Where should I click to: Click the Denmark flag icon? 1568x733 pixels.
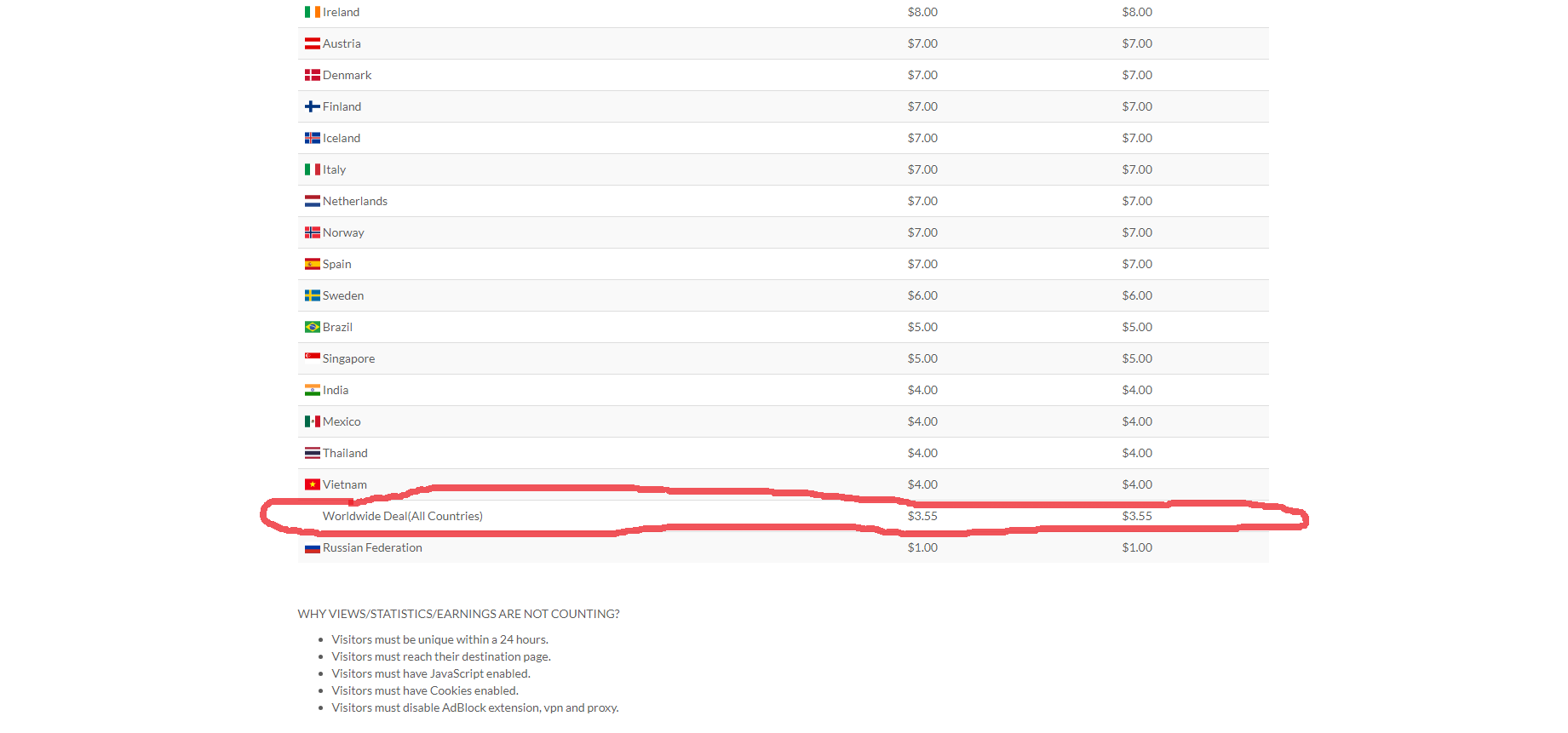click(312, 75)
